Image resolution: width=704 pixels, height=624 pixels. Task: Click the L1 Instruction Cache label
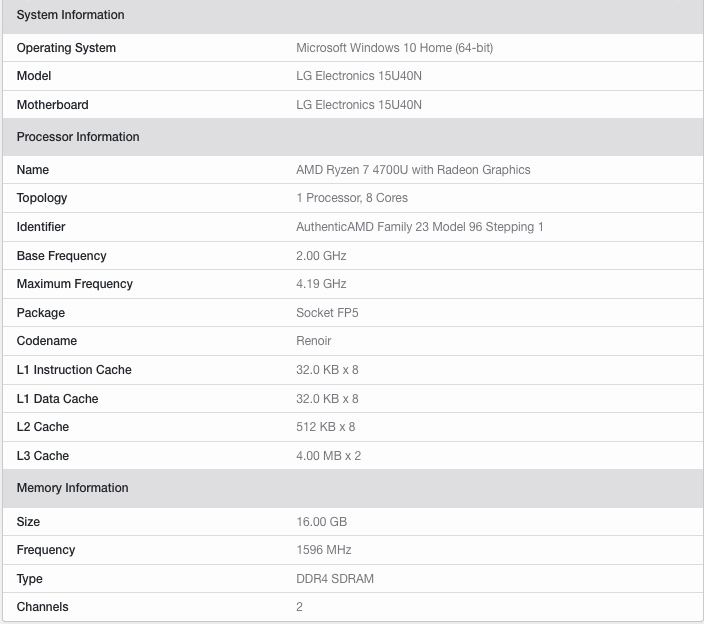click(74, 370)
